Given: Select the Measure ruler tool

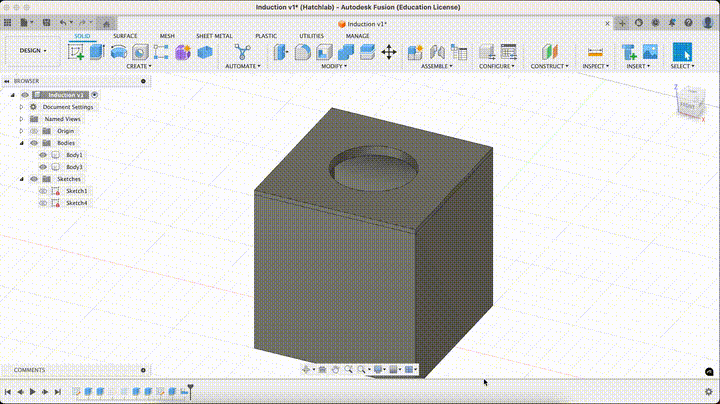Looking at the screenshot, I should [x=595, y=52].
